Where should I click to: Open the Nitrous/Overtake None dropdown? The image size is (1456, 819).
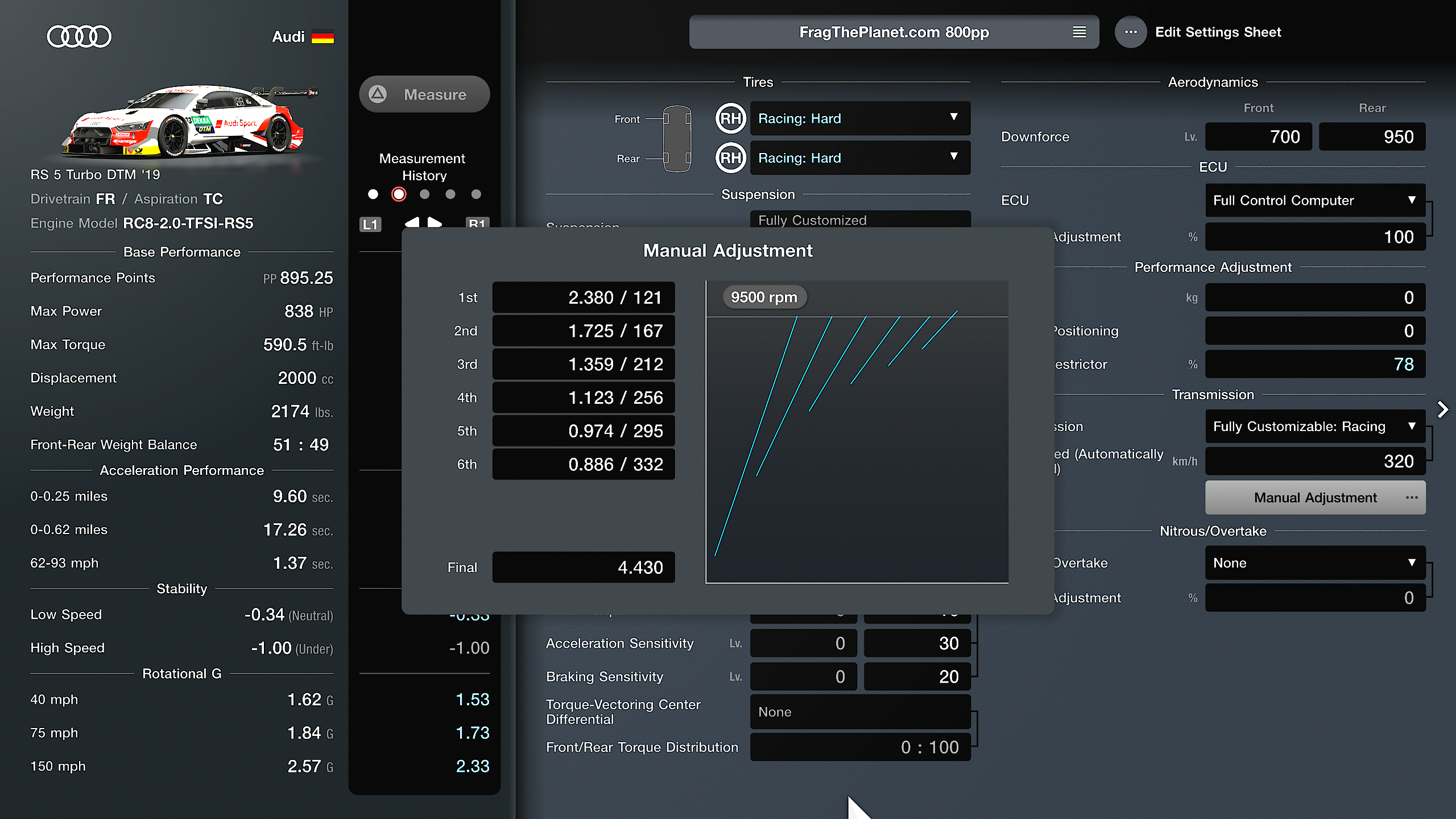coord(1315,563)
